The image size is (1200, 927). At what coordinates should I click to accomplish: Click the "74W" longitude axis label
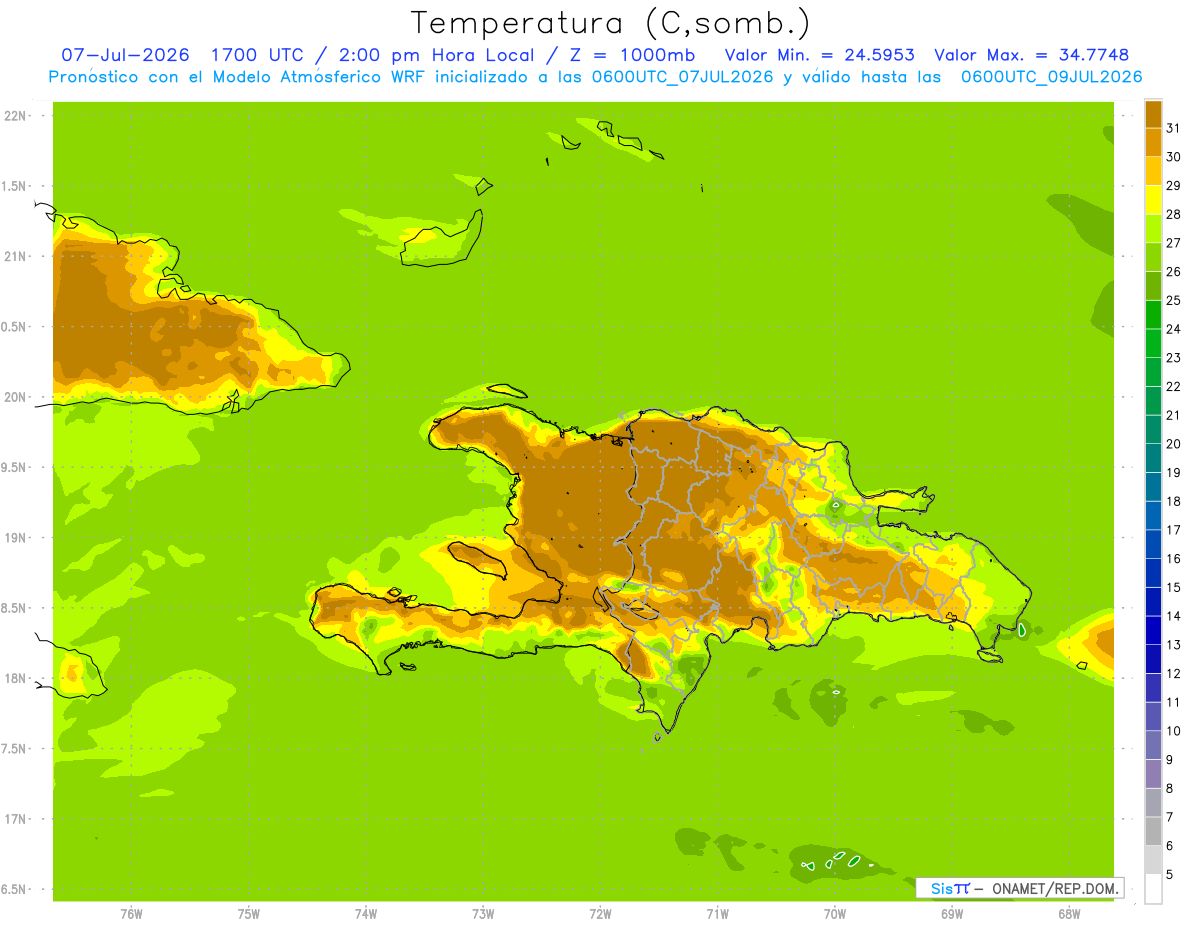[x=366, y=914]
